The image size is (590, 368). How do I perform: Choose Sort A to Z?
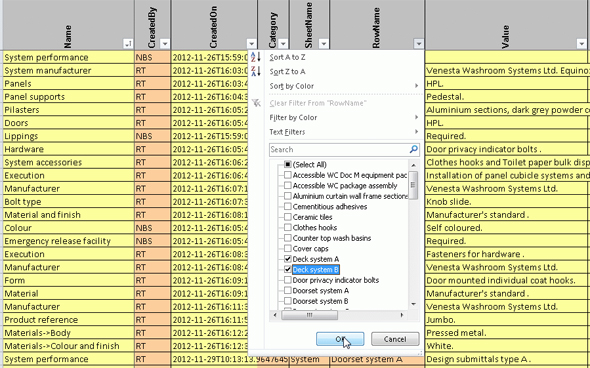click(x=287, y=57)
